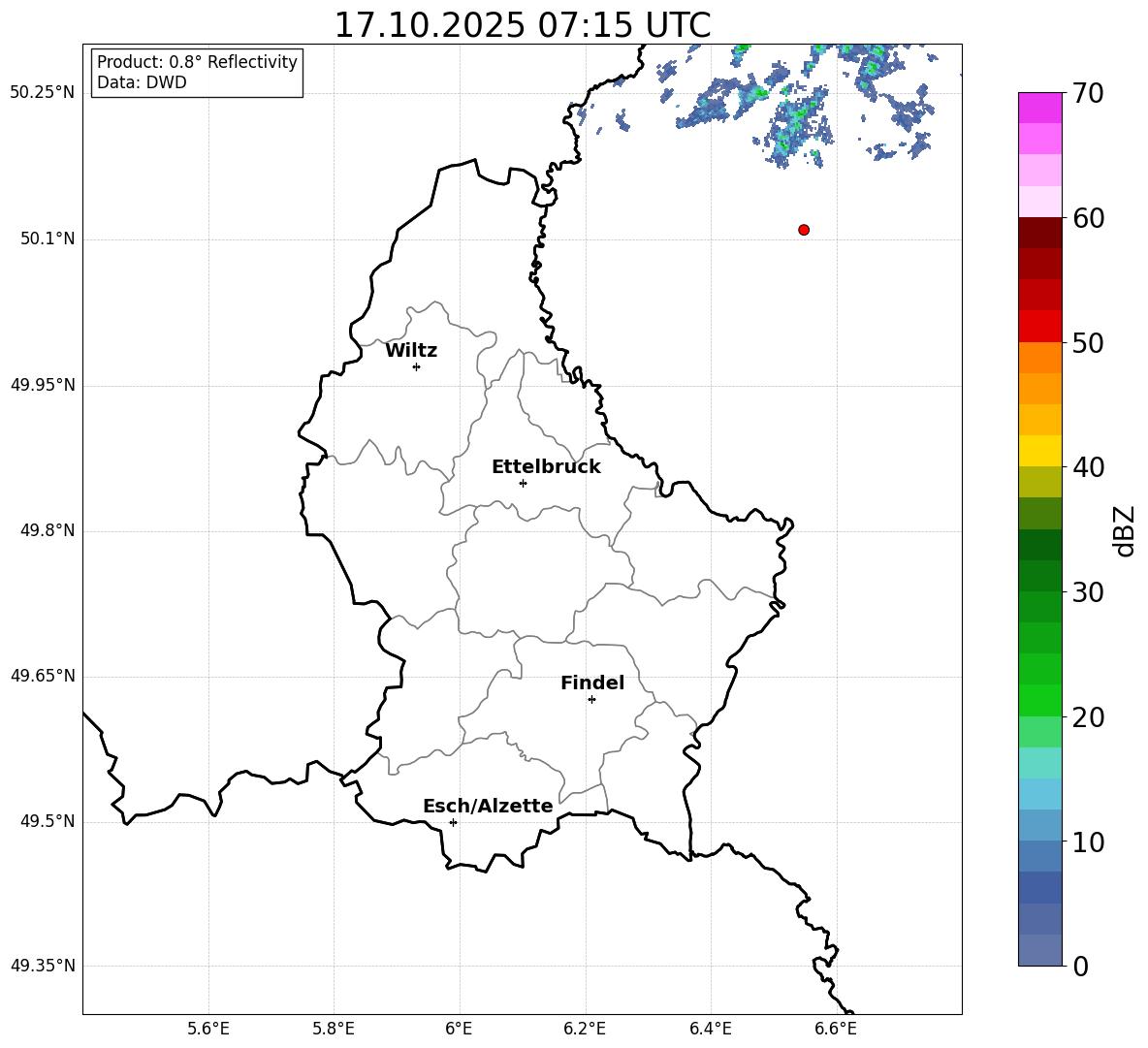Click the red 50 dBZ colorbar band

[x=1039, y=327]
